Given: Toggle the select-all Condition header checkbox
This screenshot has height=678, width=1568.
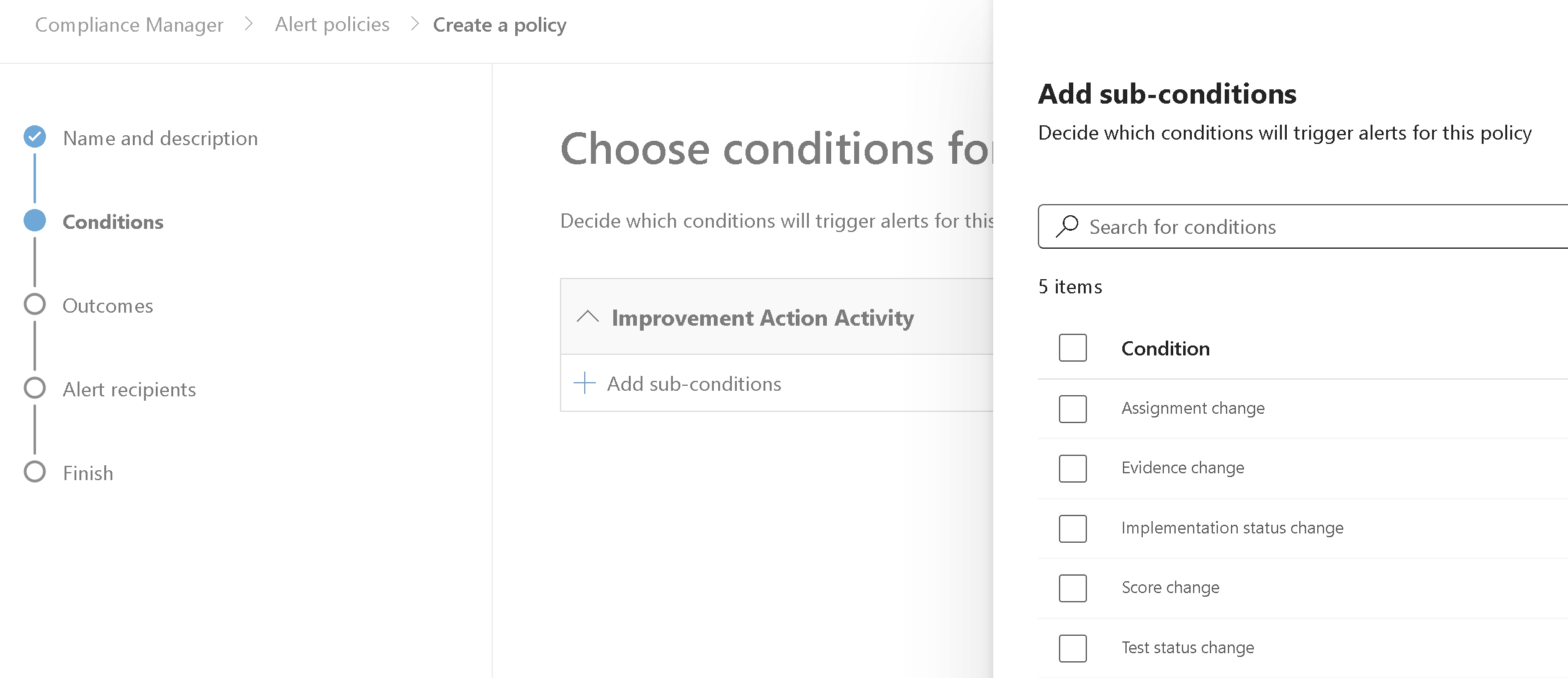Looking at the screenshot, I should click(1073, 348).
